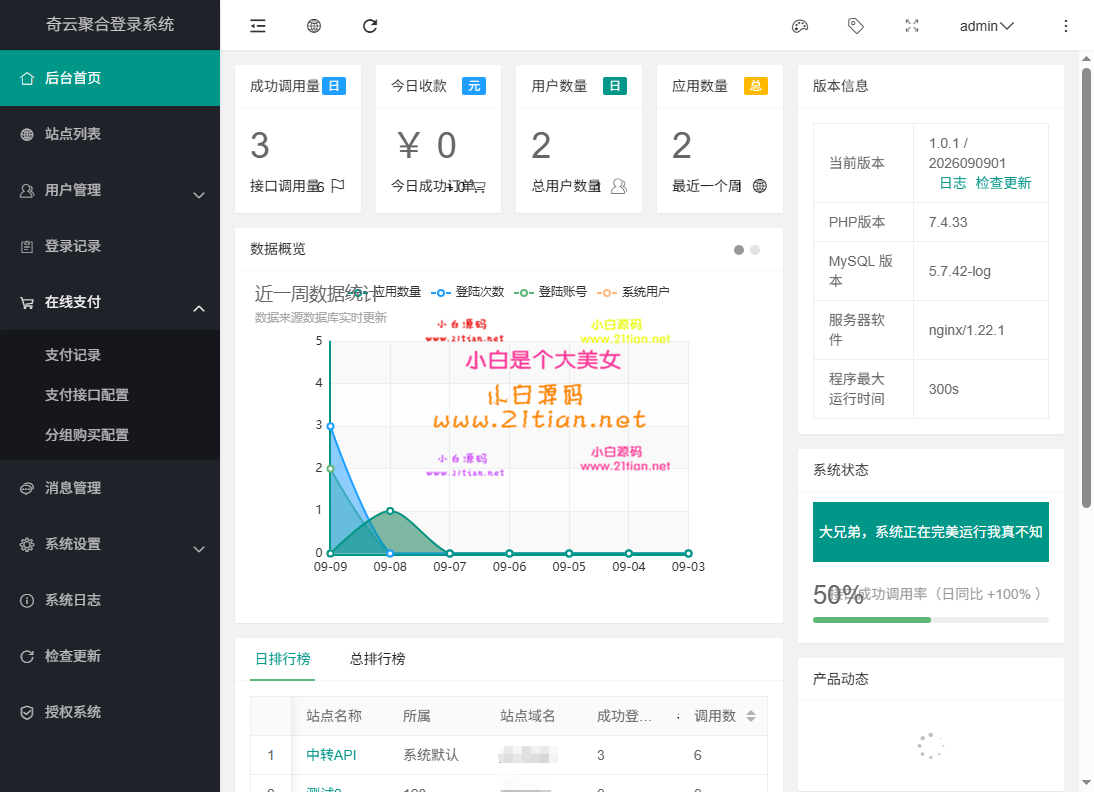This screenshot has width=1094, height=792.
Task: Open the globe website icon in header
Action: [x=314, y=27]
